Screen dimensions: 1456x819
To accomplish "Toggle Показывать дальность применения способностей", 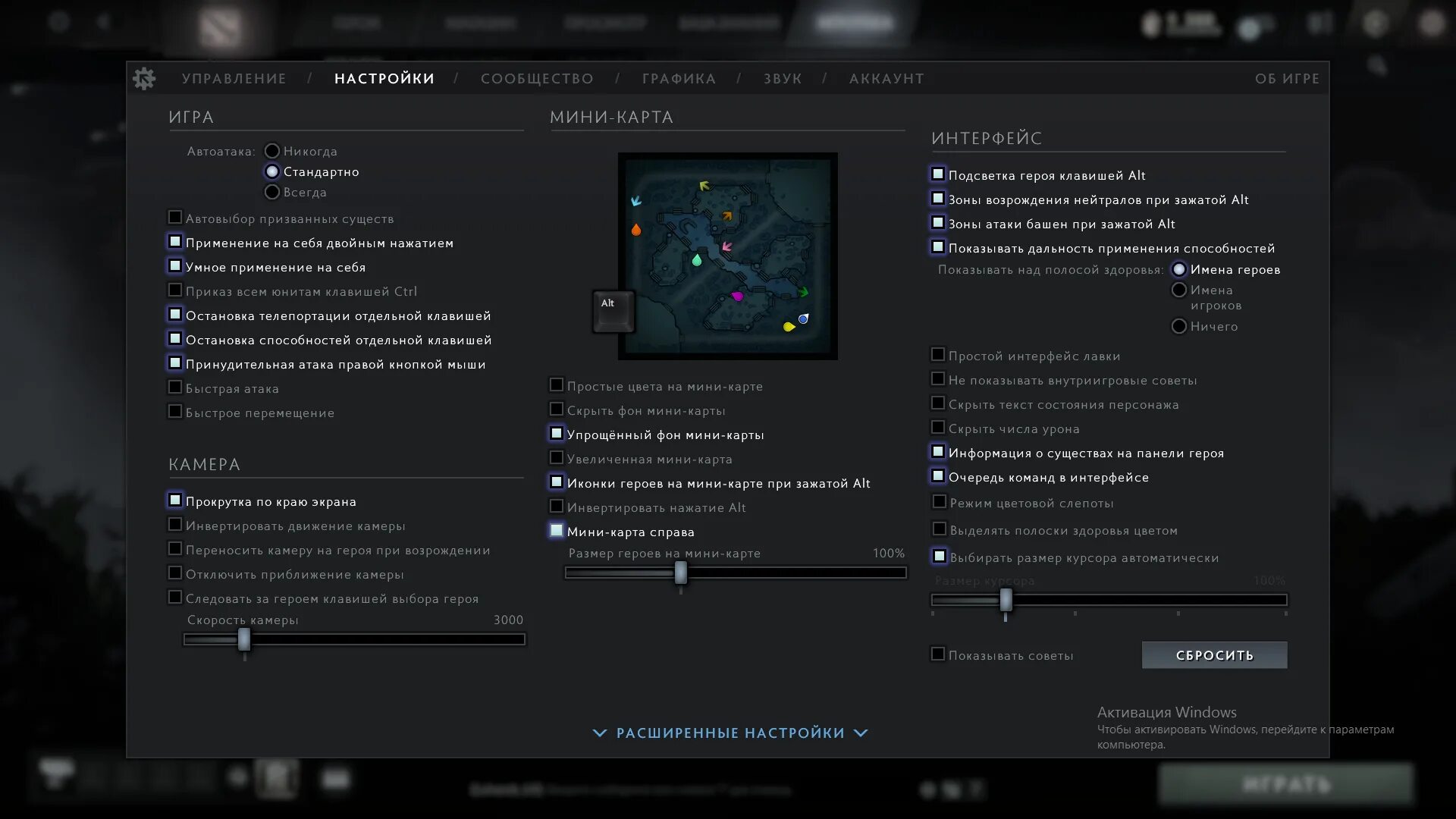I will click(x=938, y=247).
